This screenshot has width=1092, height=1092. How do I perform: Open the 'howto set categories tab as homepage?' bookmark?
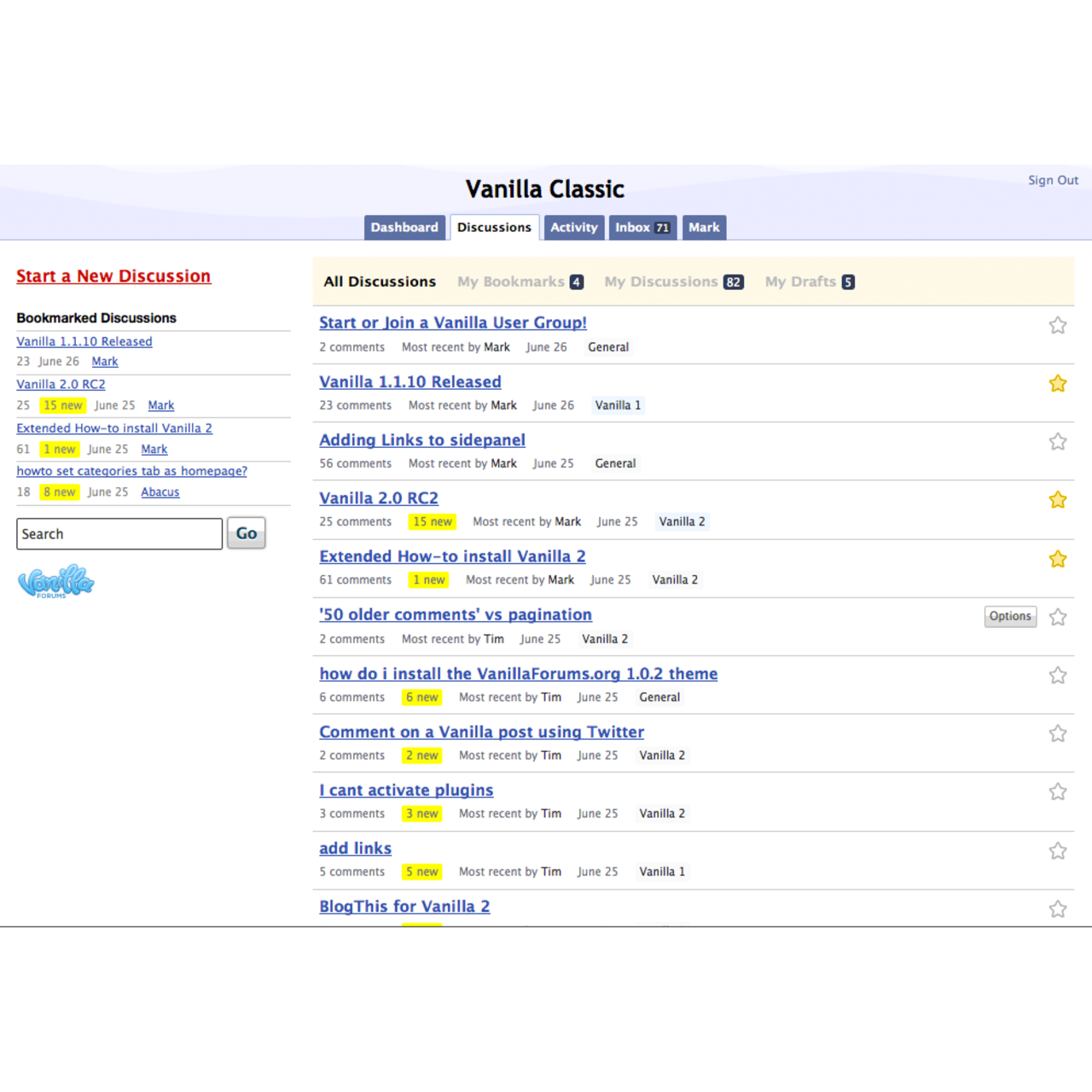pyautogui.click(x=131, y=471)
